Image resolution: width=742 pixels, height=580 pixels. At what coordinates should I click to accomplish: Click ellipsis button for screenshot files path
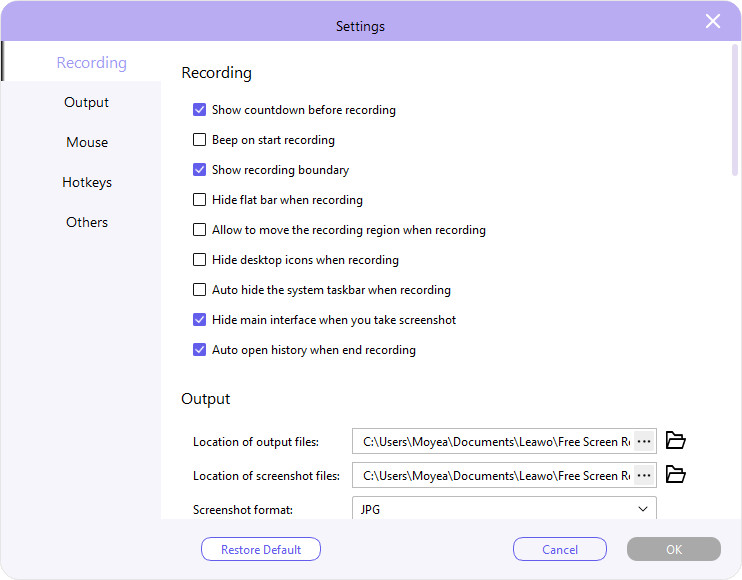pyautogui.click(x=644, y=475)
